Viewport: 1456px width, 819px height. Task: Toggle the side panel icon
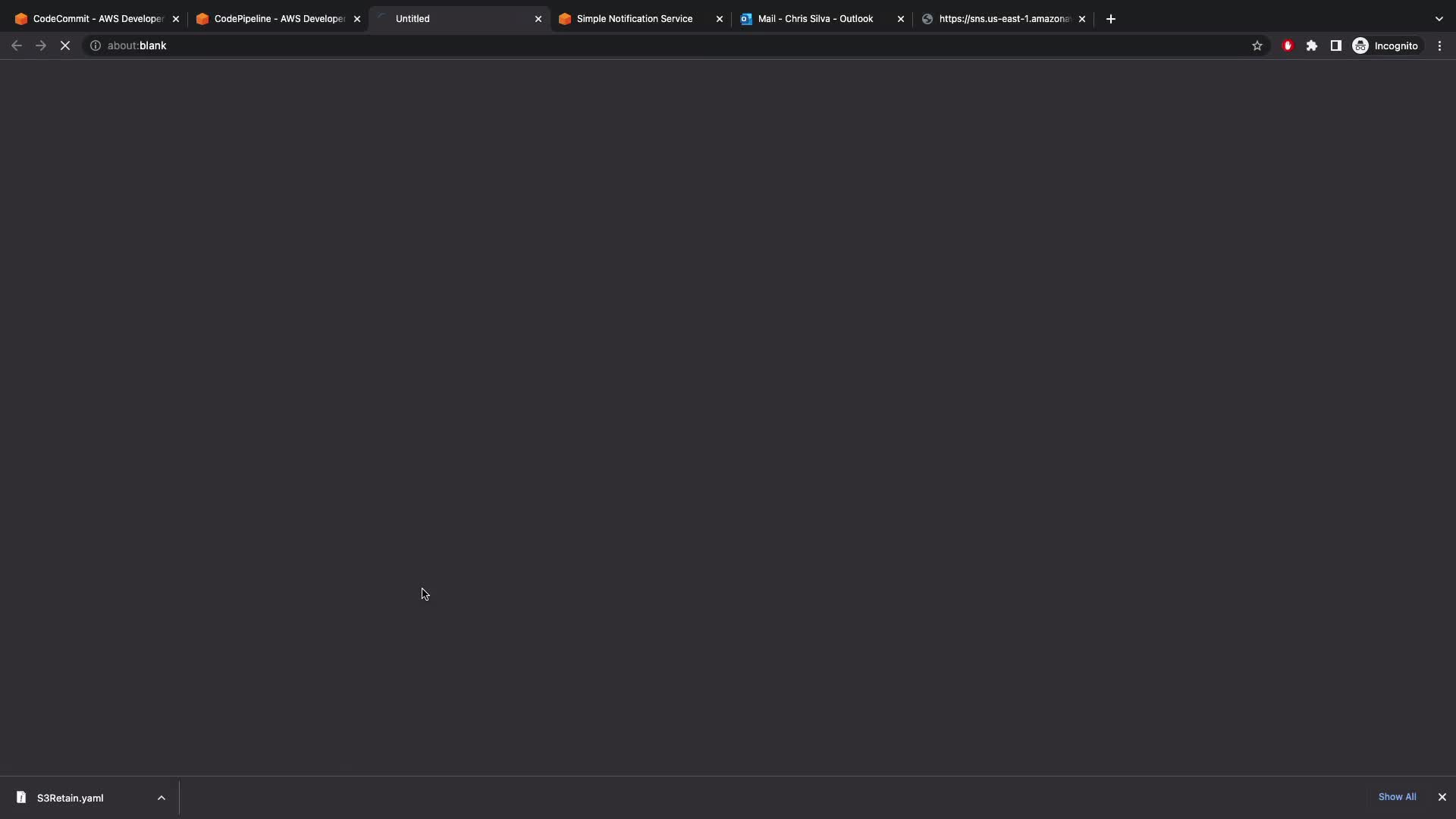point(1336,45)
